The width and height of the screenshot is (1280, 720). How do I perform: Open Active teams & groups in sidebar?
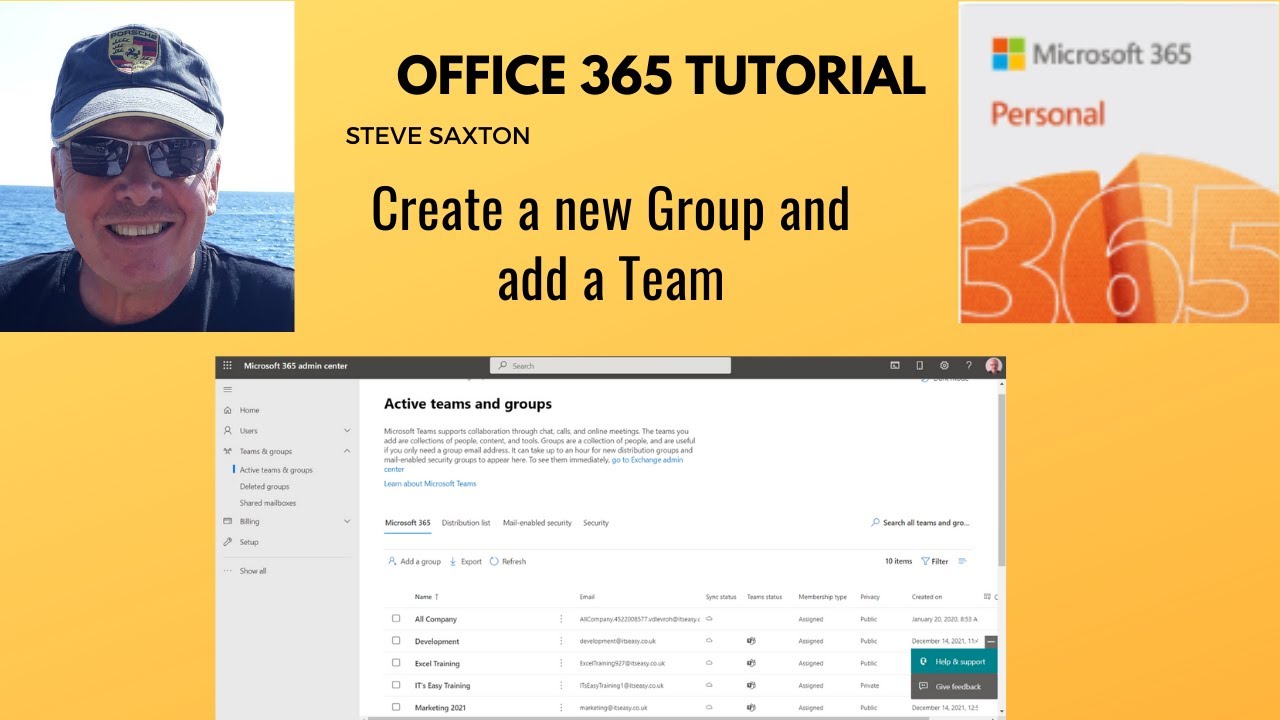276,470
